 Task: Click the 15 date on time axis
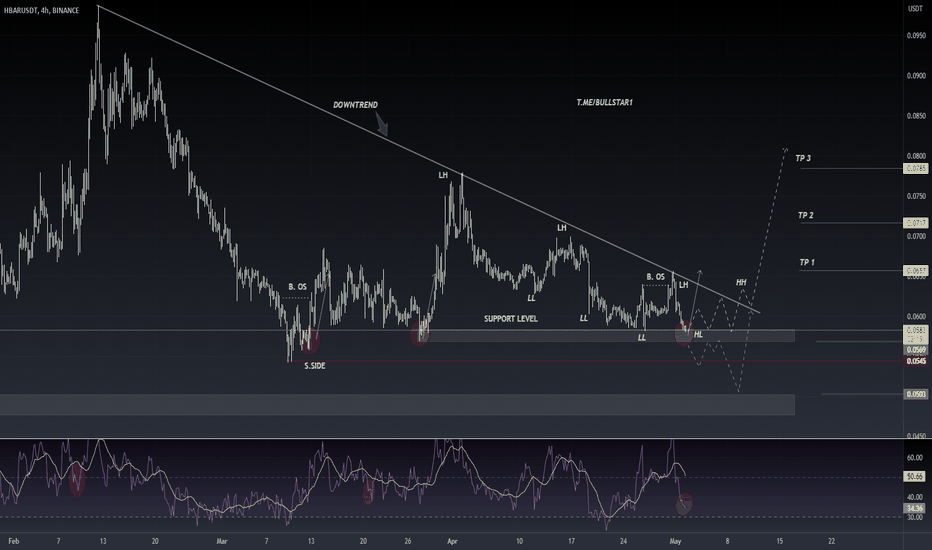pos(779,541)
